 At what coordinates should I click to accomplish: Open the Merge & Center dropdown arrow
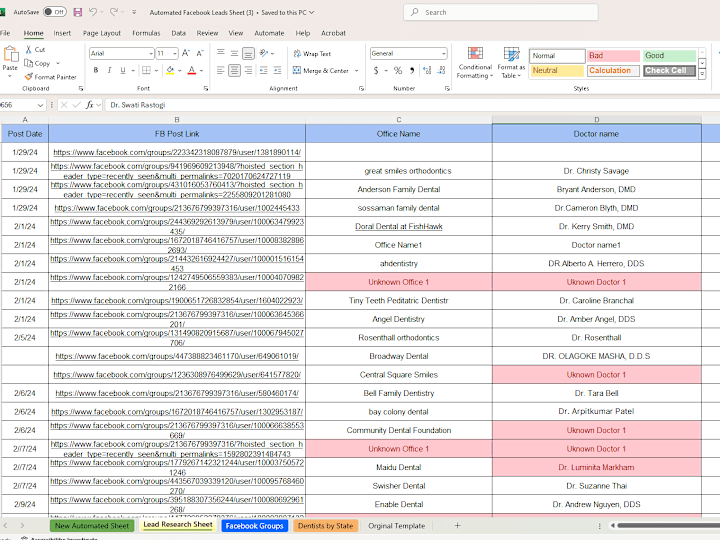coord(357,71)
